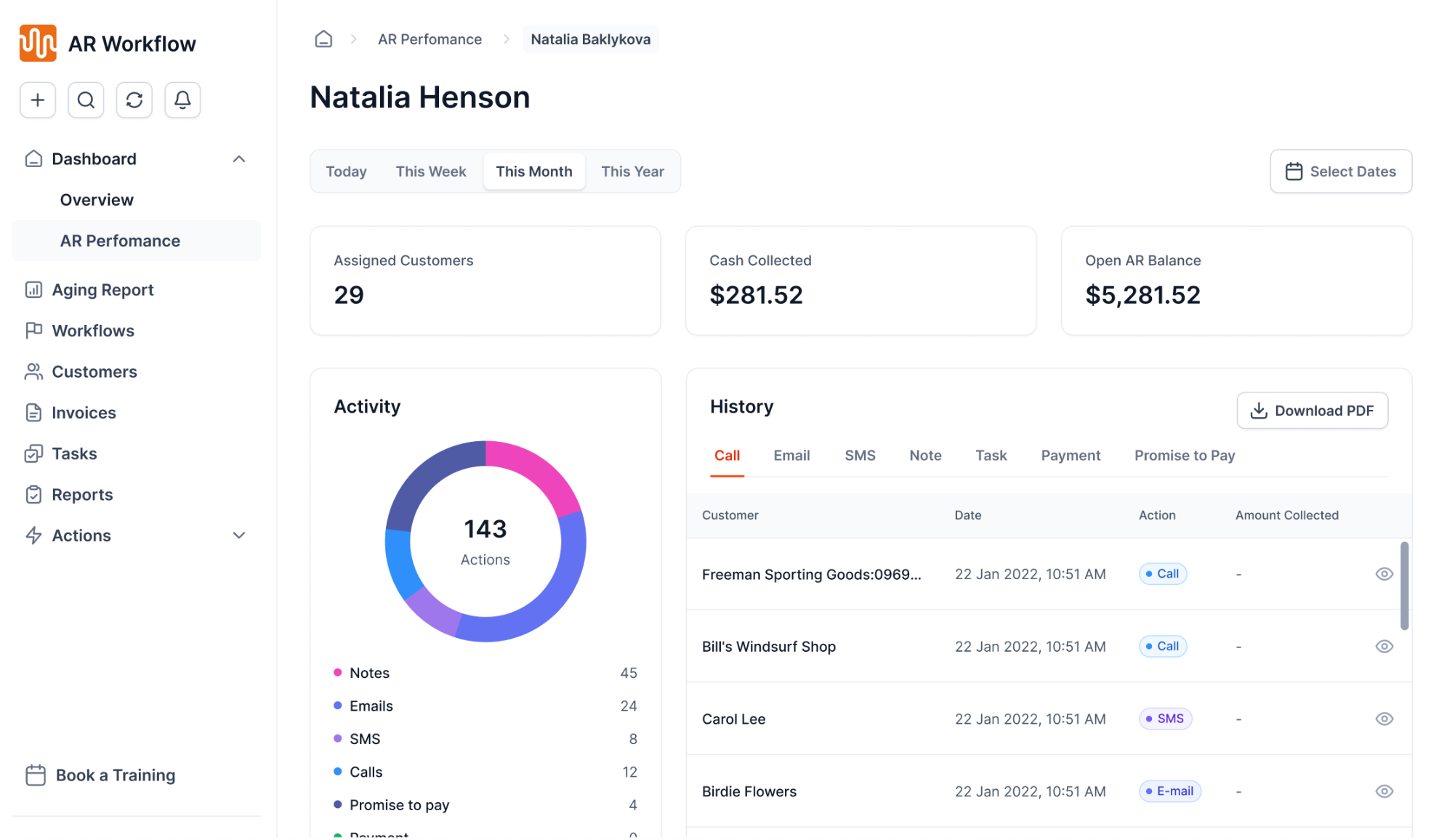Image resolution: width=1439 pixels, height=840 pixels.
Task: Click the Emails legend color dot
Action: coord(337,706)
